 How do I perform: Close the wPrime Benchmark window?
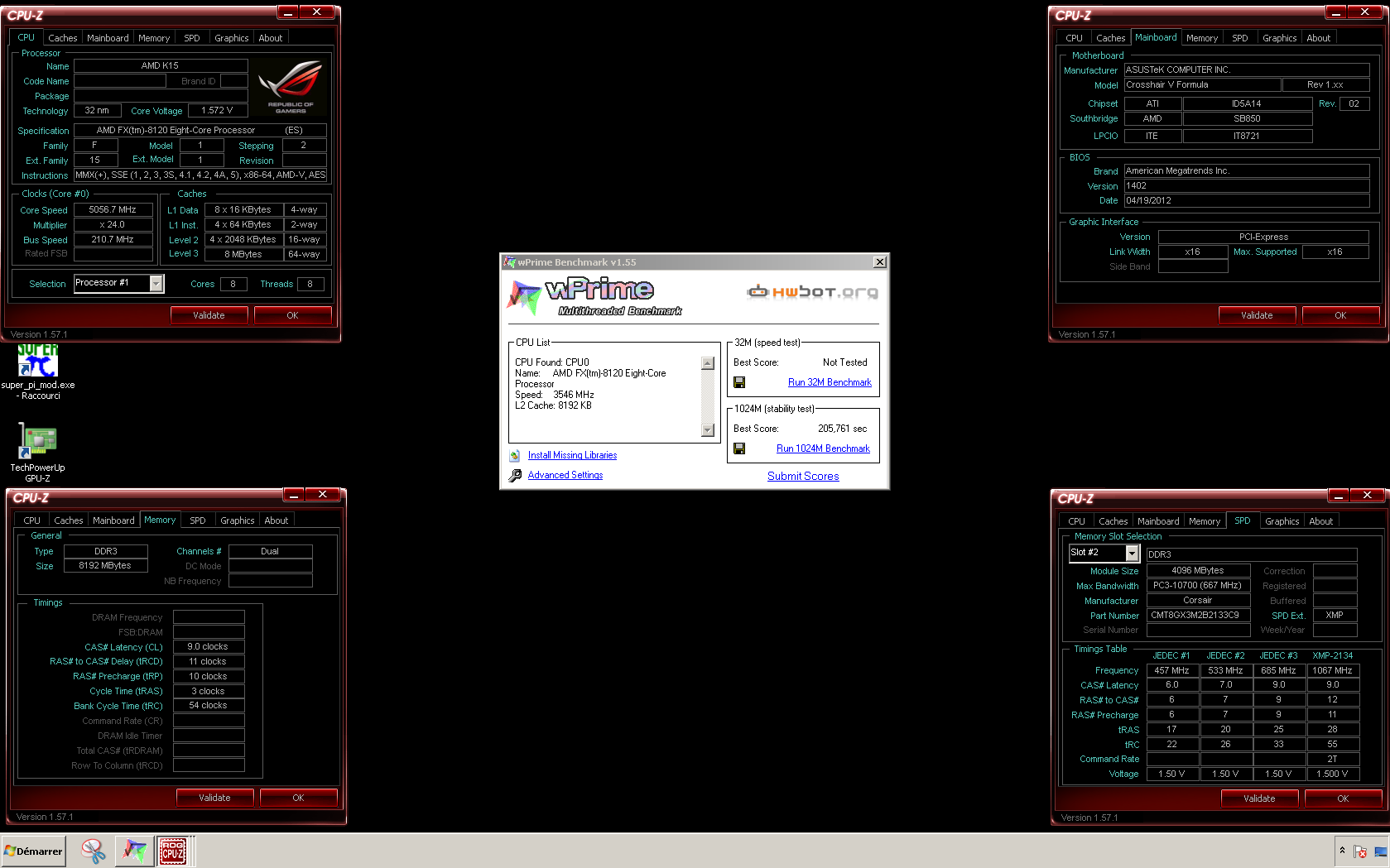880,262
